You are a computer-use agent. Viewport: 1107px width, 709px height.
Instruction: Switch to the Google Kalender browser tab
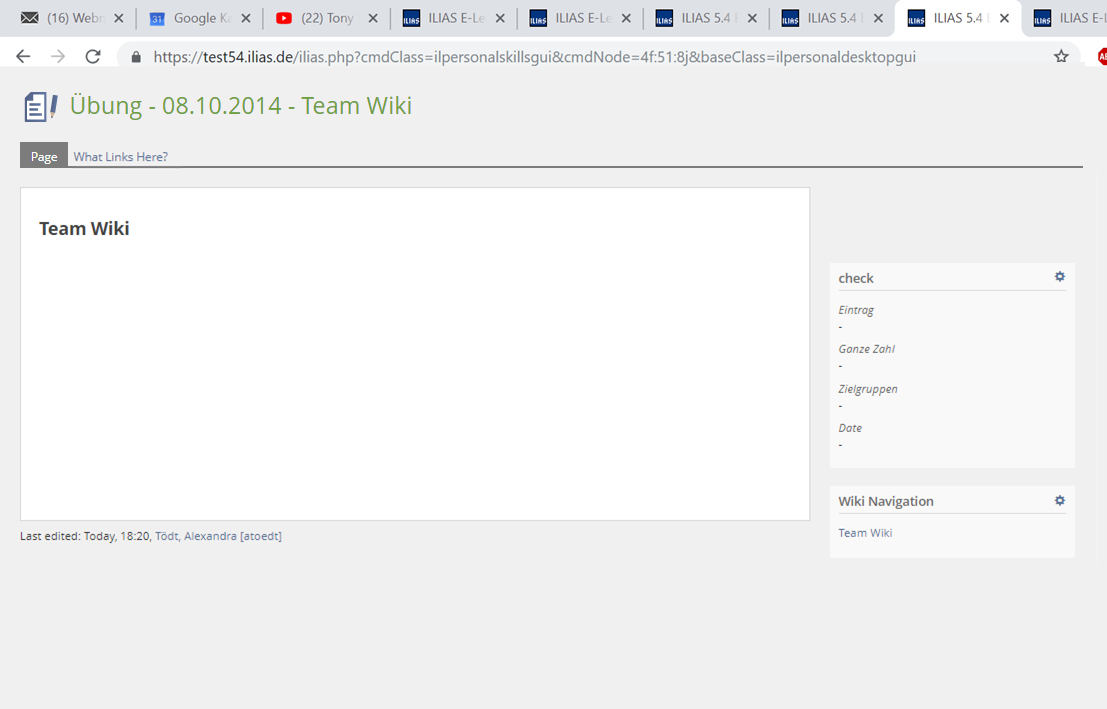click(194, 18)
